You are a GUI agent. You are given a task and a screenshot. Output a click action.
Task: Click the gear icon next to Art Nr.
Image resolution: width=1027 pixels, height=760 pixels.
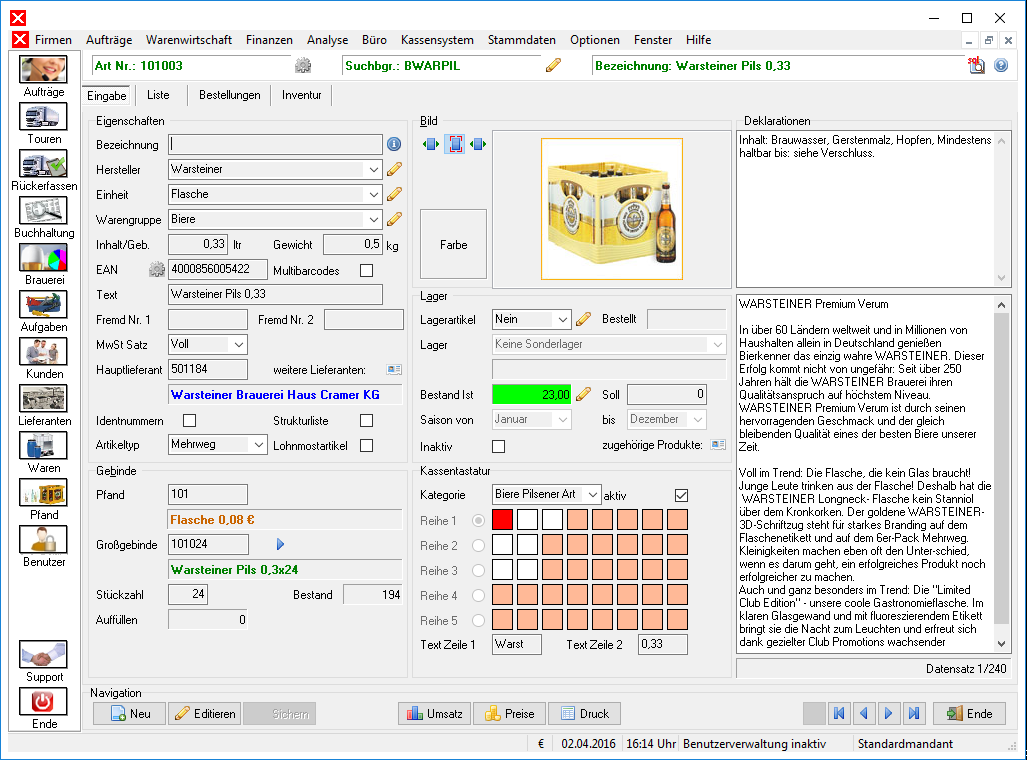click(x=303, y=66)
